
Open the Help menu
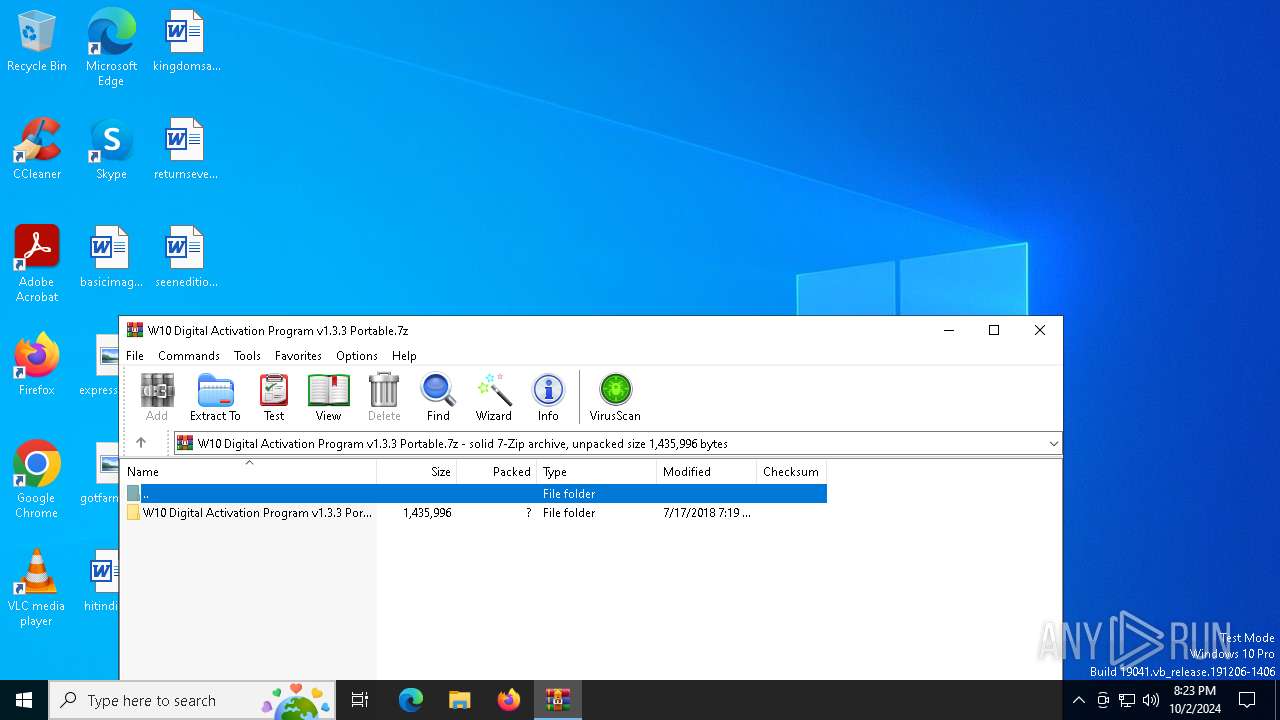click(404, 356)
